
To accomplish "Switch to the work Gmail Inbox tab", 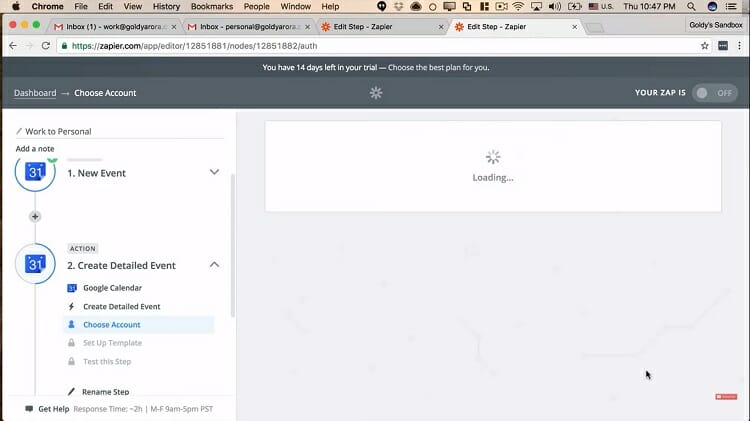I will click(x=114, y=27).
